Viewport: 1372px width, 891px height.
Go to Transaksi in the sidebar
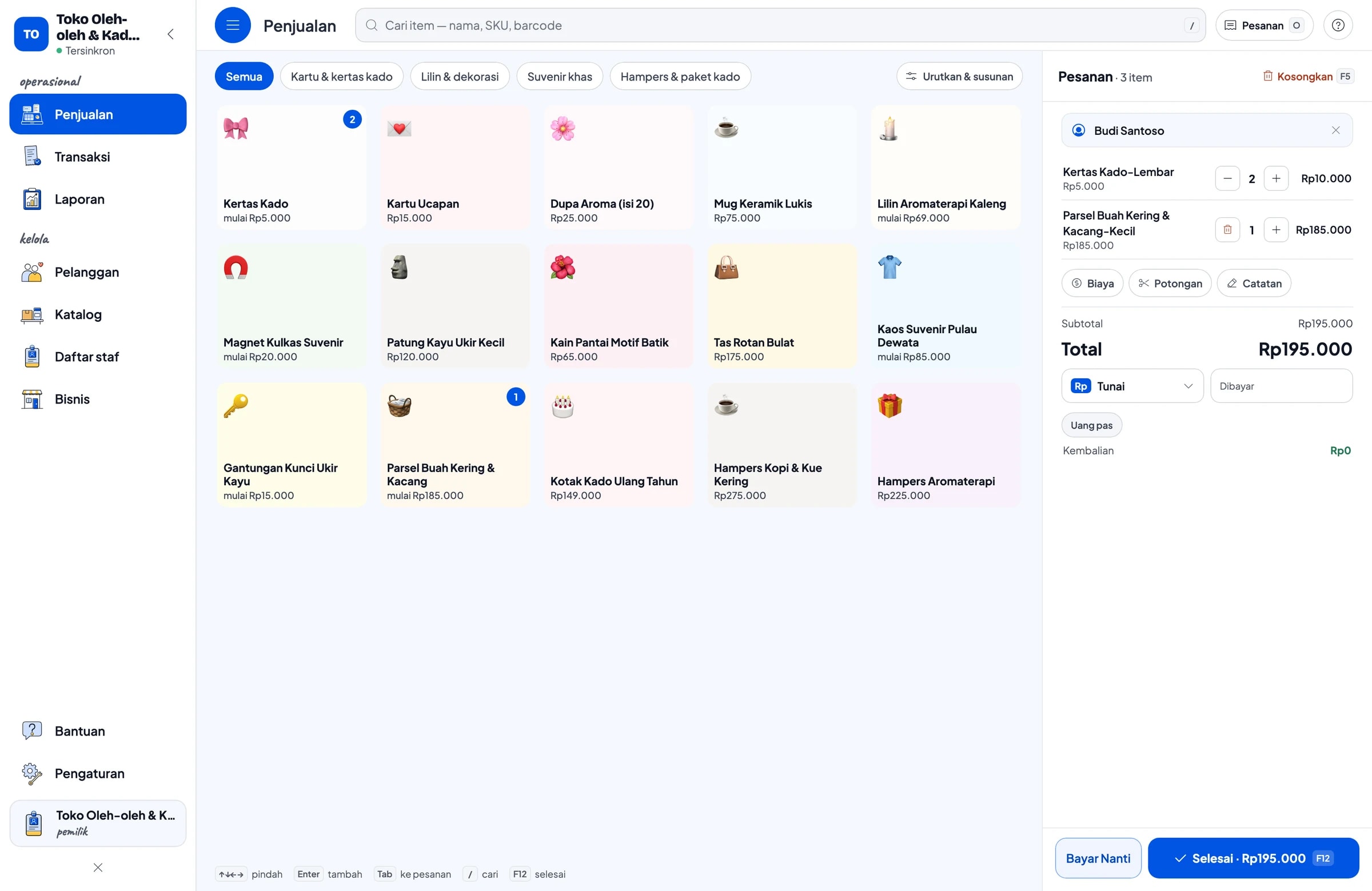pyautogui.click(x=98, y=157)
